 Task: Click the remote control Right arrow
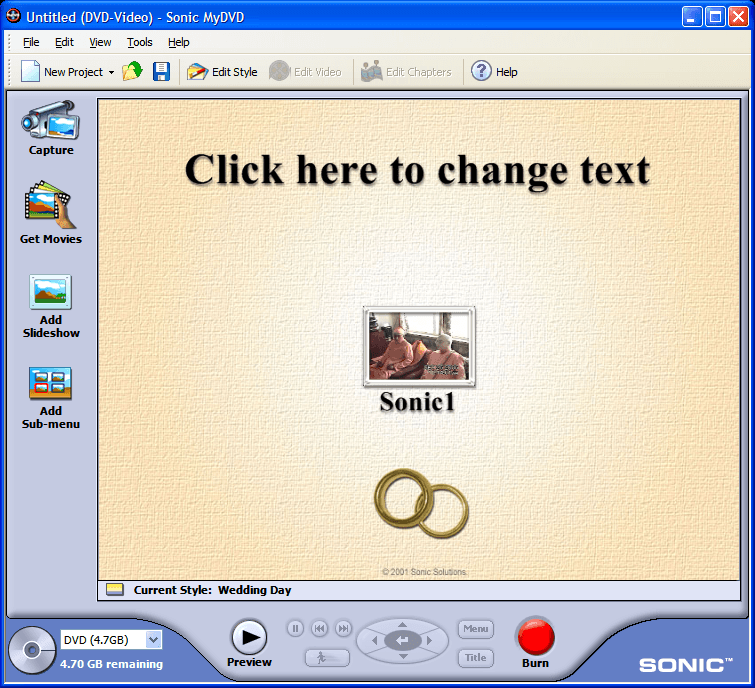click(429, 640)
